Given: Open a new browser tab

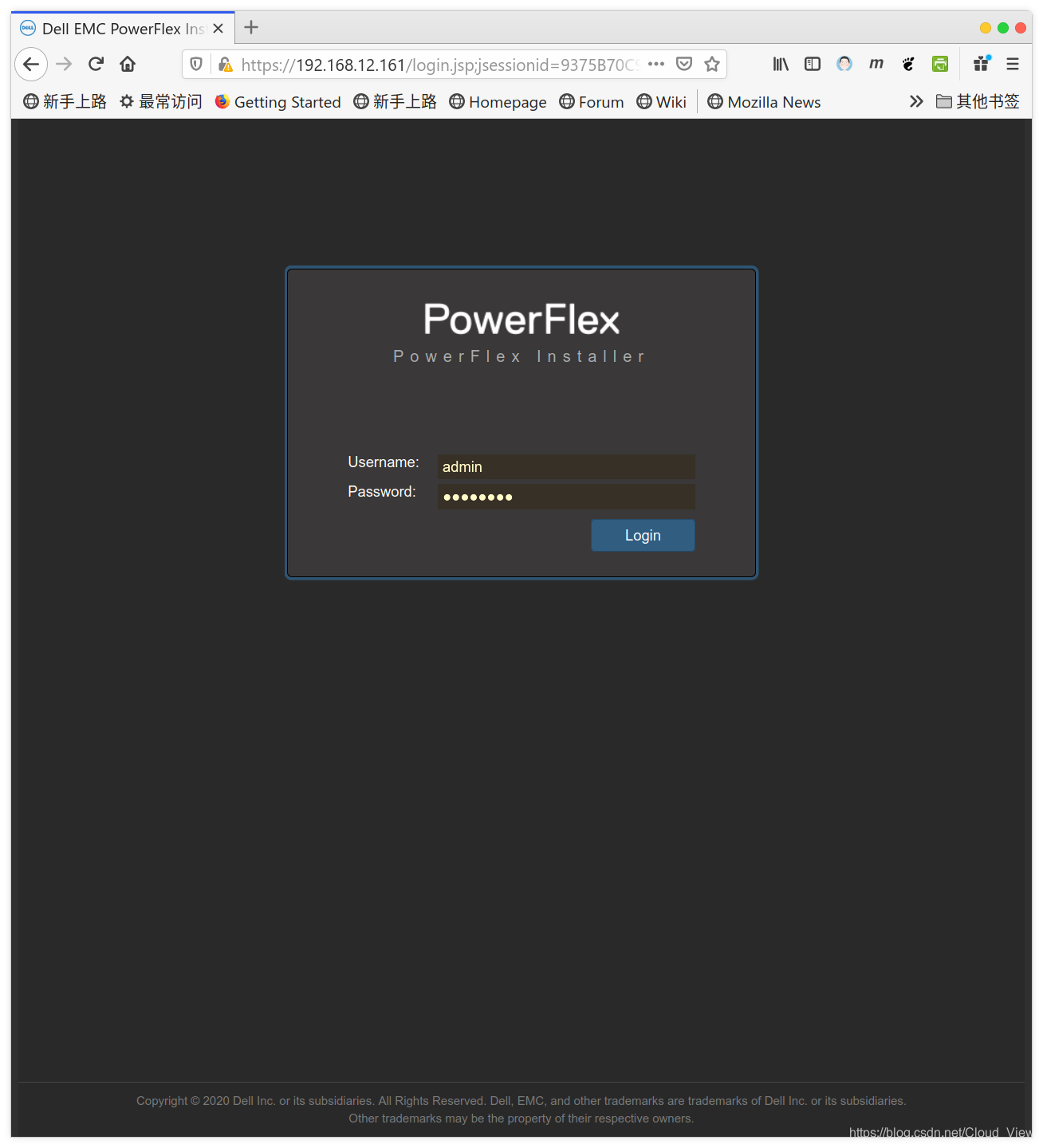Looking at the screenshot, I should click(x=251, y=28).
